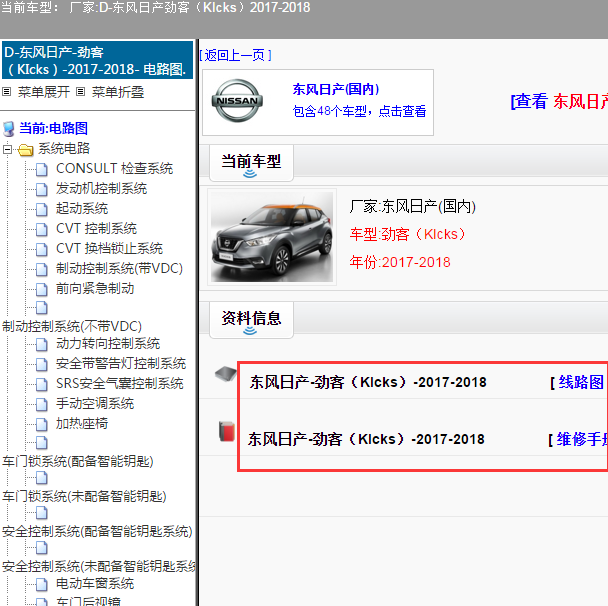Viewport: 608px width, 606px height.
Task: Click the 查看 东风日产 link
Action: click(x=559, y=102)
